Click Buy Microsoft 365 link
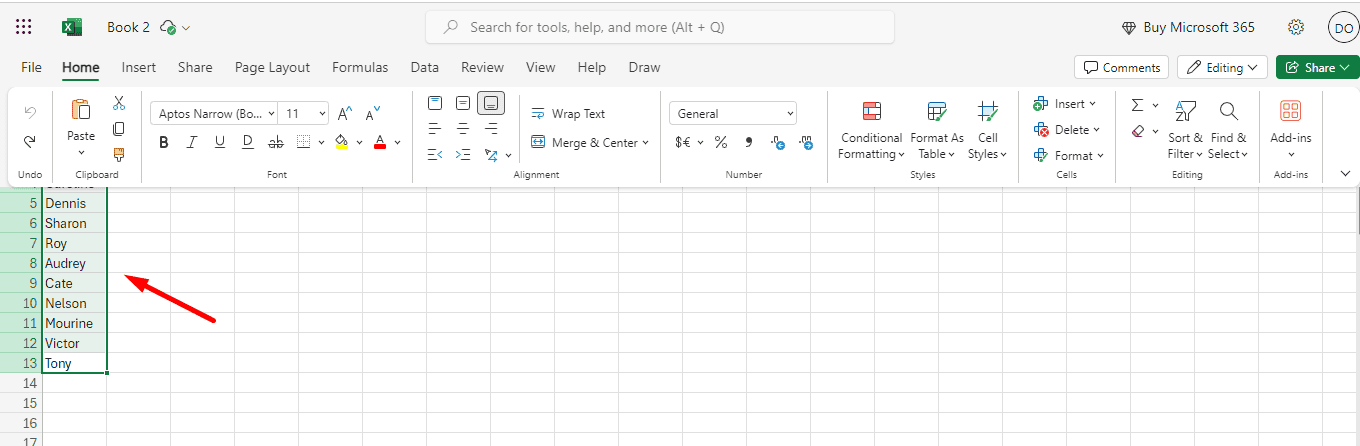Screen dimensions: 1360x446 click(1188, 27)
